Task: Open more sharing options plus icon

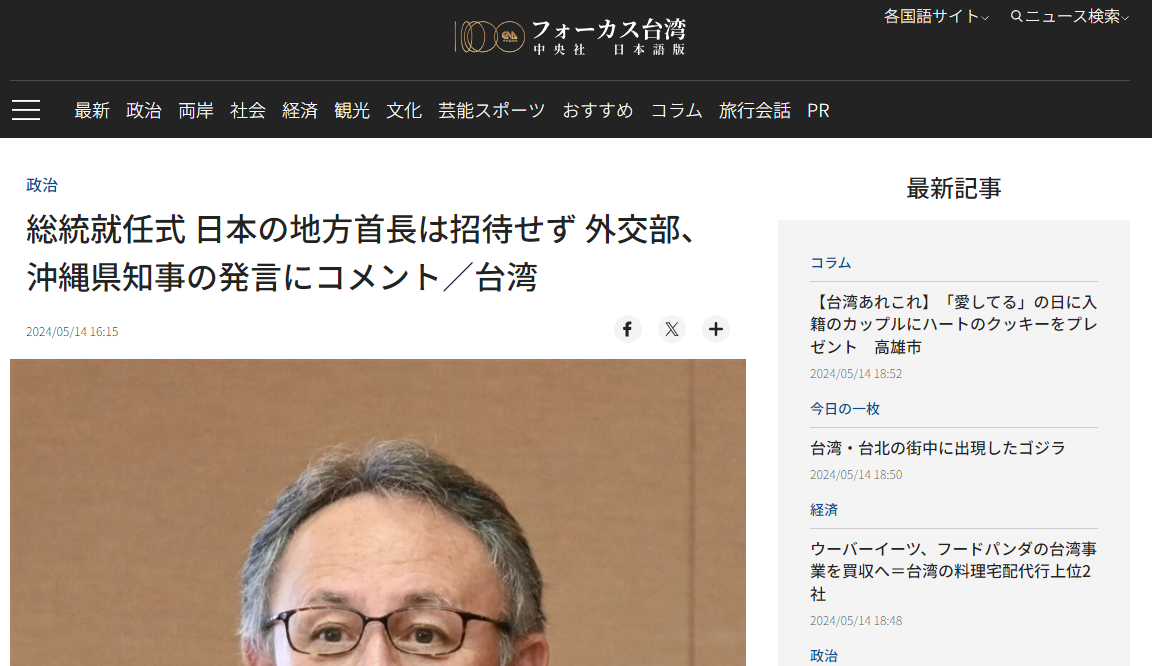Action: pyautogui.click(x=716, y=329)
